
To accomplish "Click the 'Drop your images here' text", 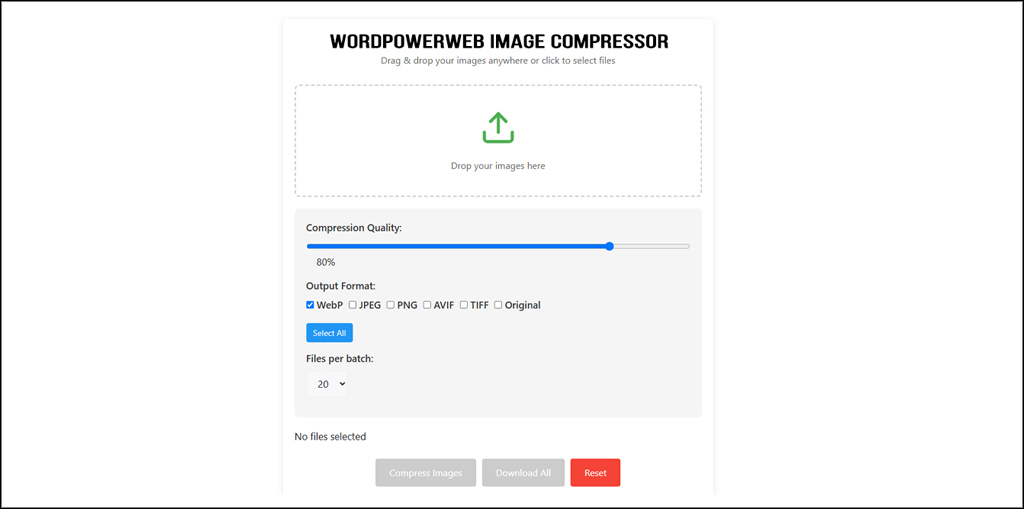I will (498, 166).
